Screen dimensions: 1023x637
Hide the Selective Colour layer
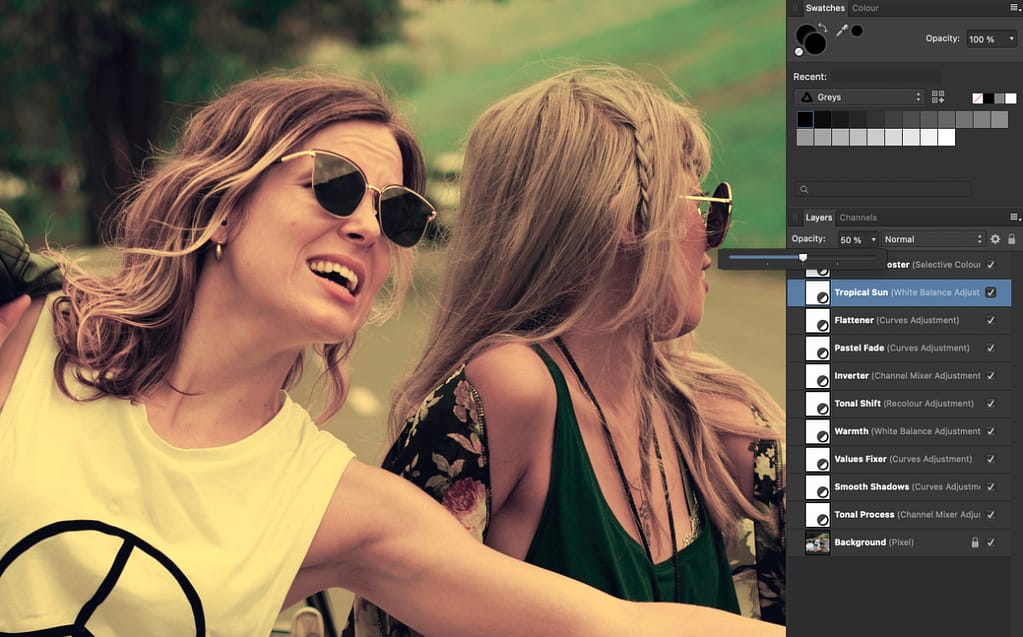pyautogui.click(x=991, y=264)
